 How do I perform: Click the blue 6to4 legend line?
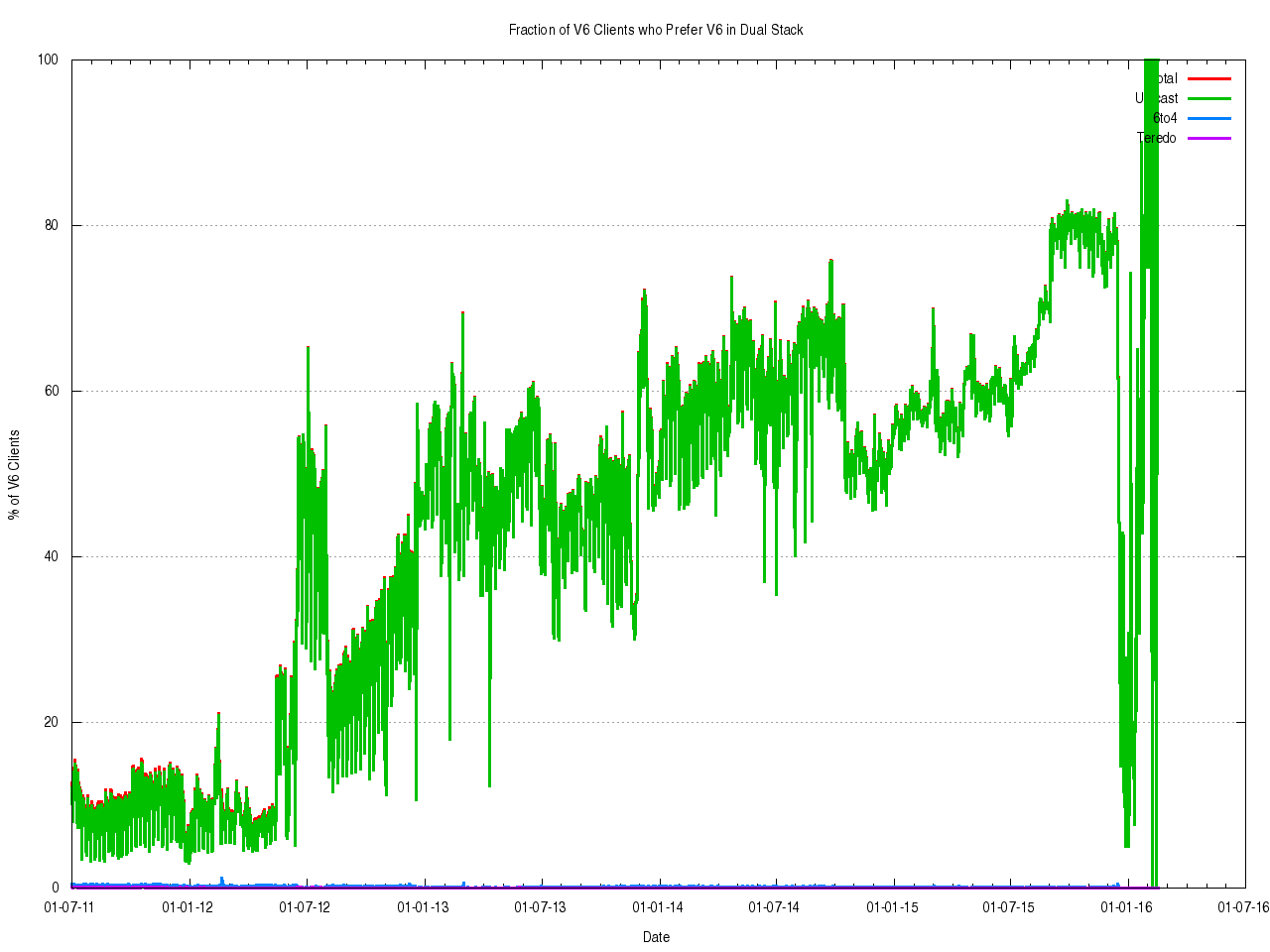(1208, 118)
